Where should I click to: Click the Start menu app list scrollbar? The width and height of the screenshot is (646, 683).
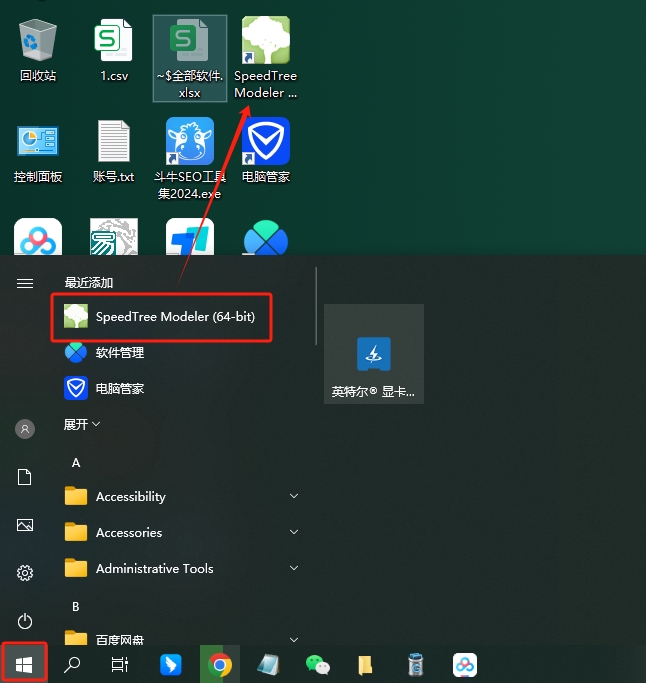tap(316, 306)
